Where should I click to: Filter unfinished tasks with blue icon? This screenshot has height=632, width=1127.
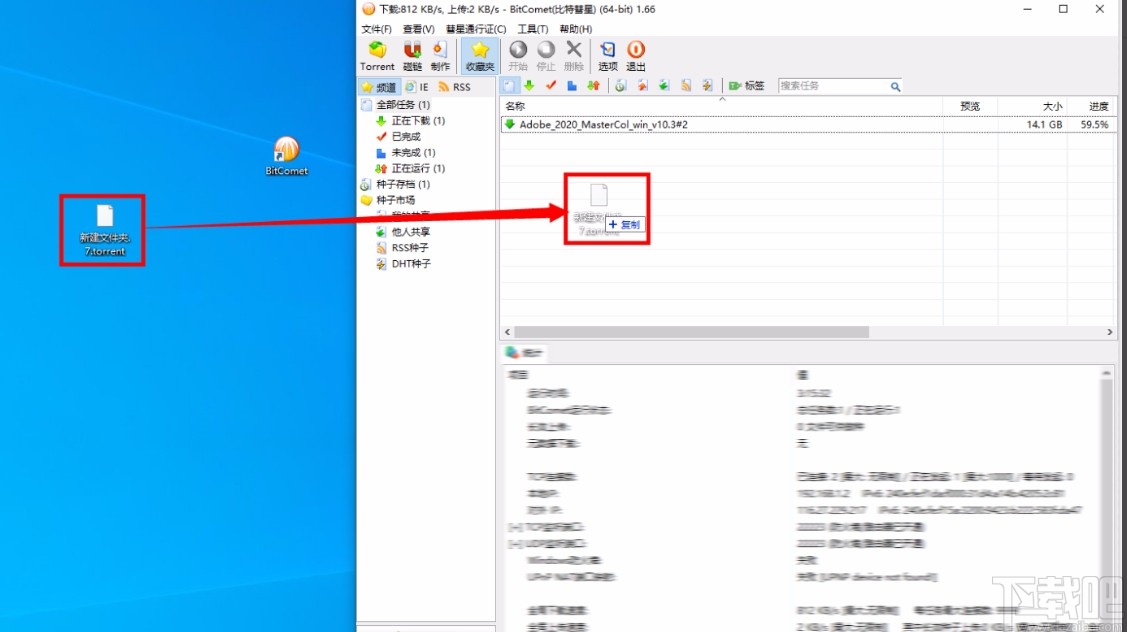572,86
